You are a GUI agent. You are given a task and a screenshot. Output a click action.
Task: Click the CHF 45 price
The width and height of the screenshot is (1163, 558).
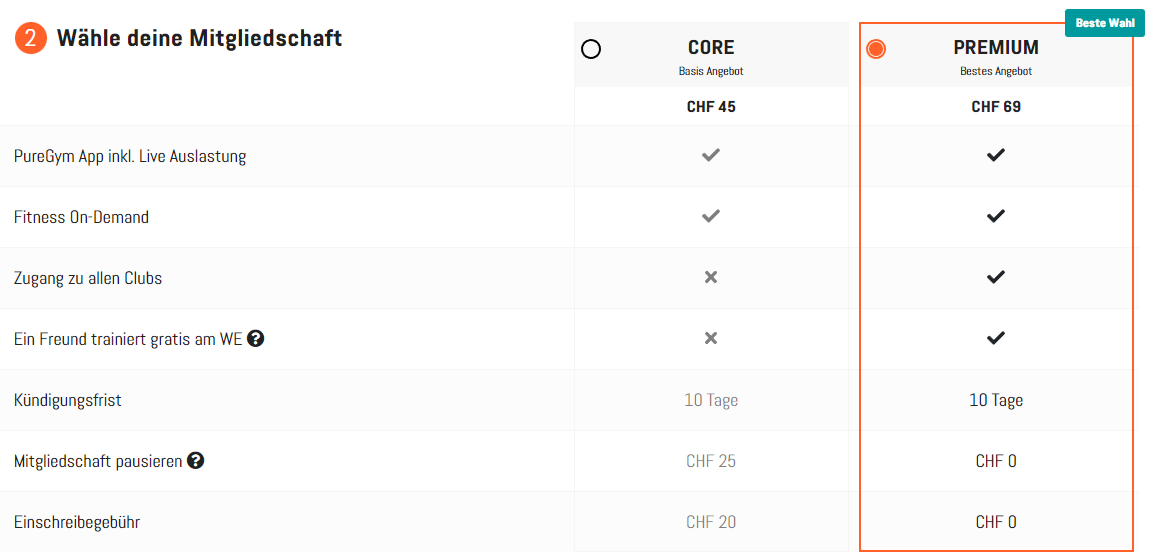coord(711,107)
